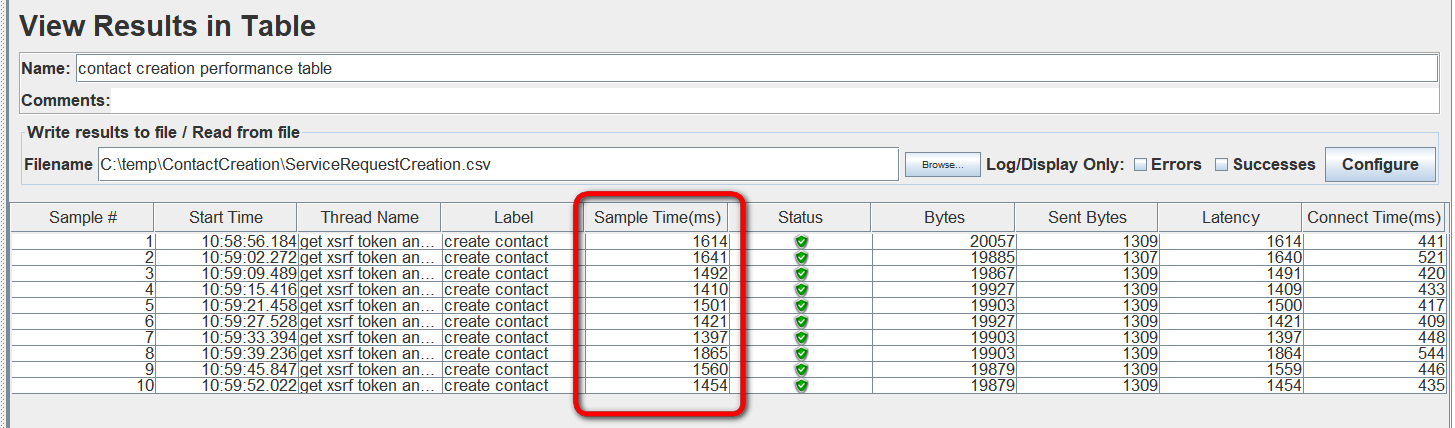Sort by the Latency column header
Image resolution: width=1455 pixels, height=428 pixels.
(x=1230, y=217)
